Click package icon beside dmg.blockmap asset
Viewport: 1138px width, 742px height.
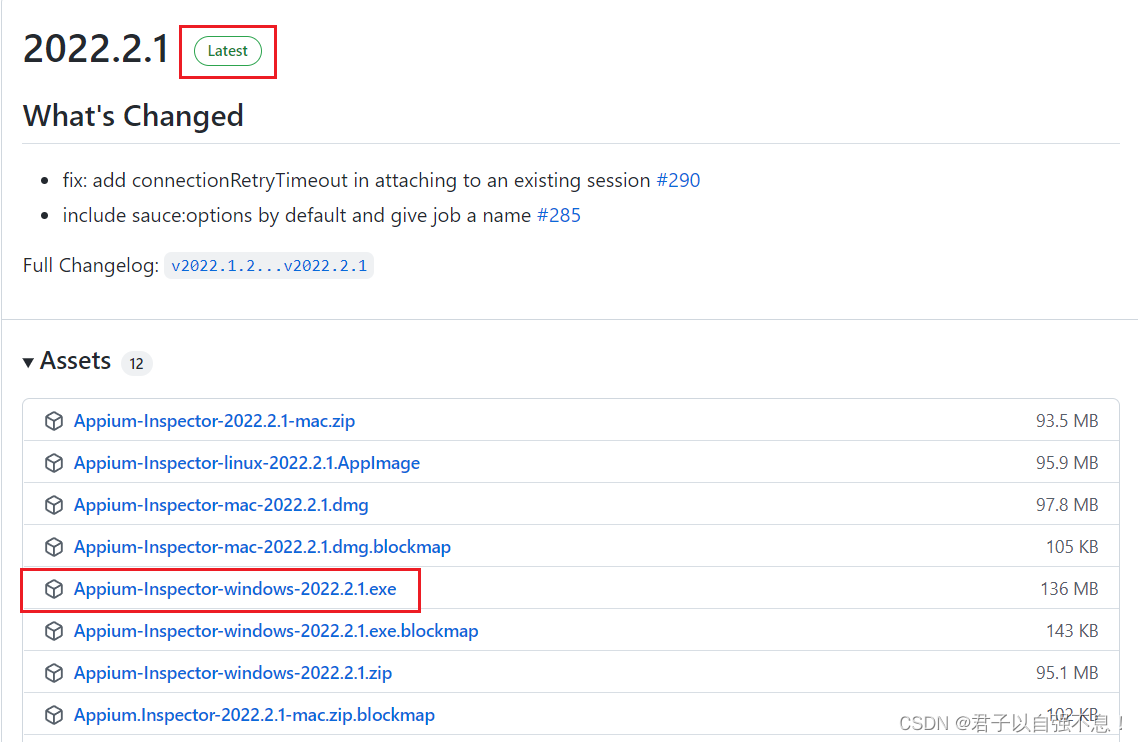click(x=54, y=547)
